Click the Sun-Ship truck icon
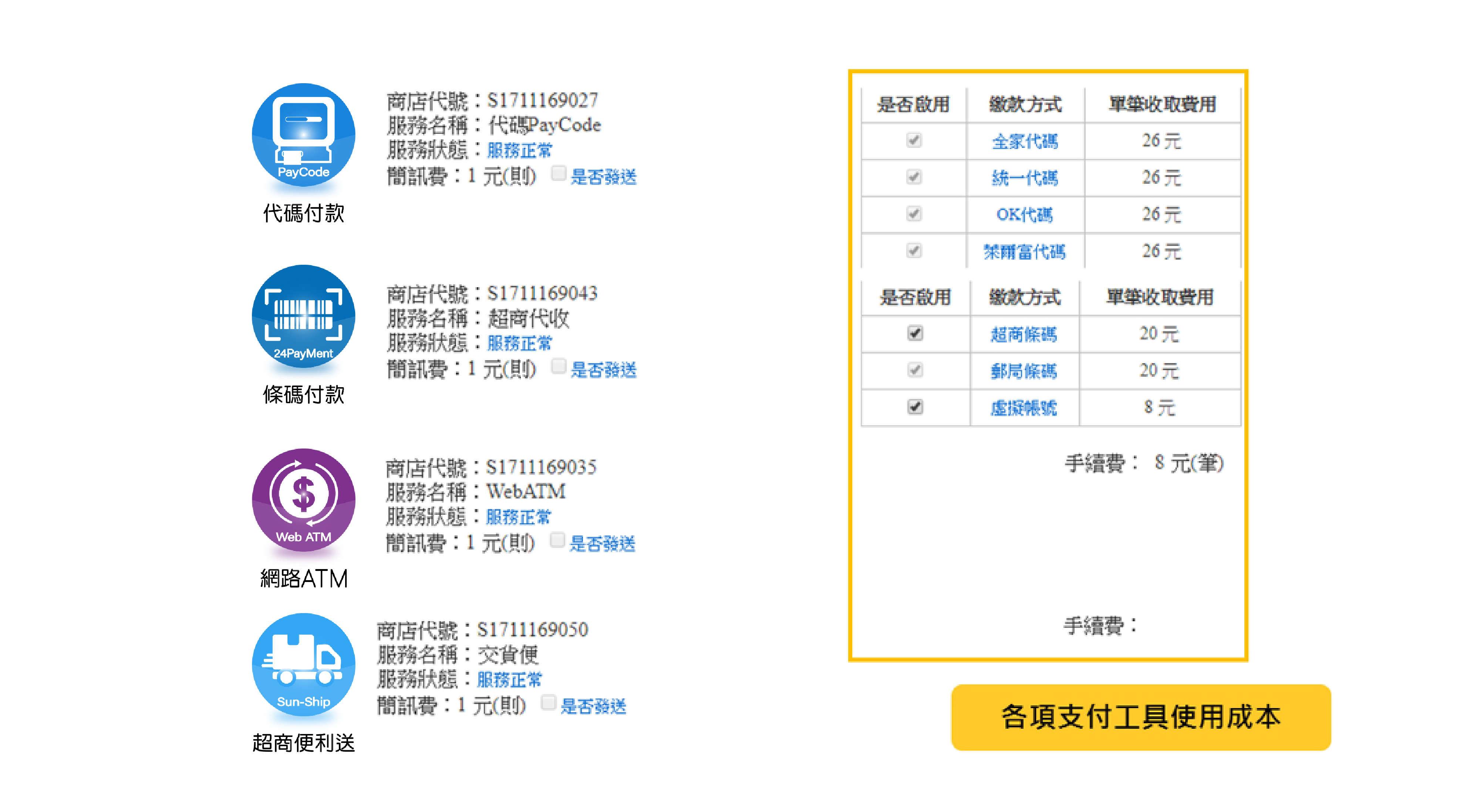 [x=303, y=665]
